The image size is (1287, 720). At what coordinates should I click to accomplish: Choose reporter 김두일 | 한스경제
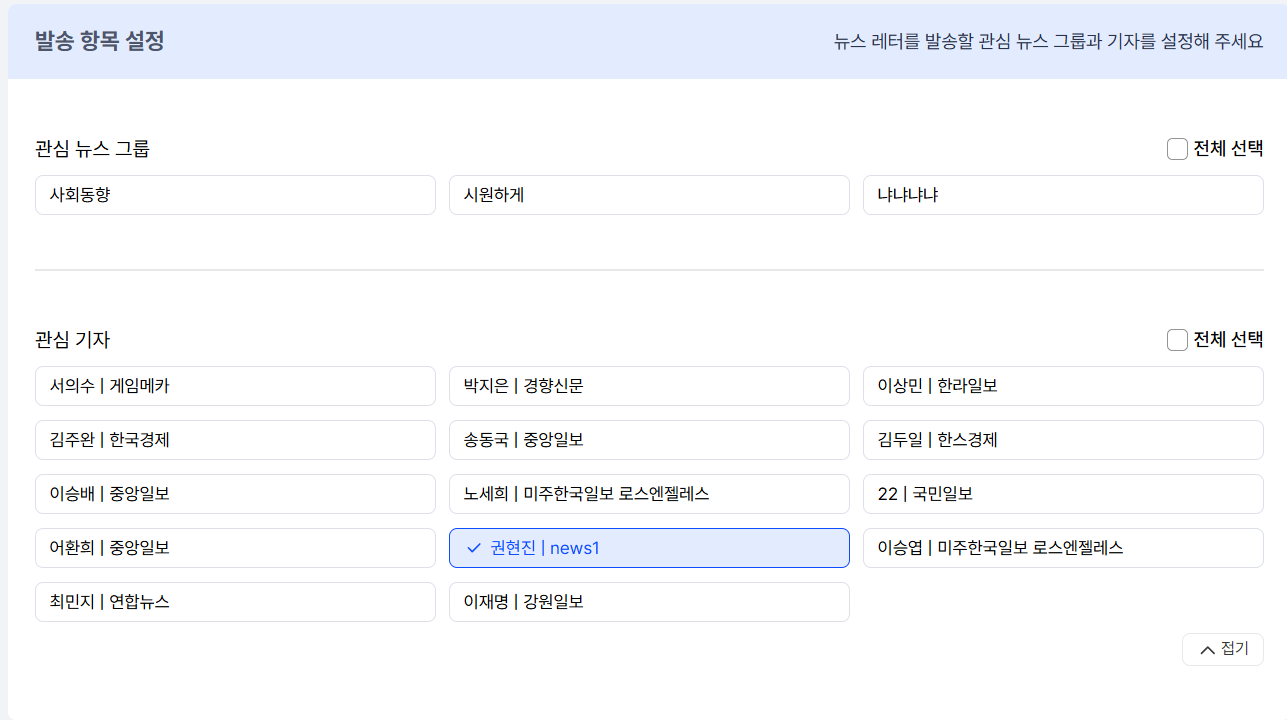1063,440
